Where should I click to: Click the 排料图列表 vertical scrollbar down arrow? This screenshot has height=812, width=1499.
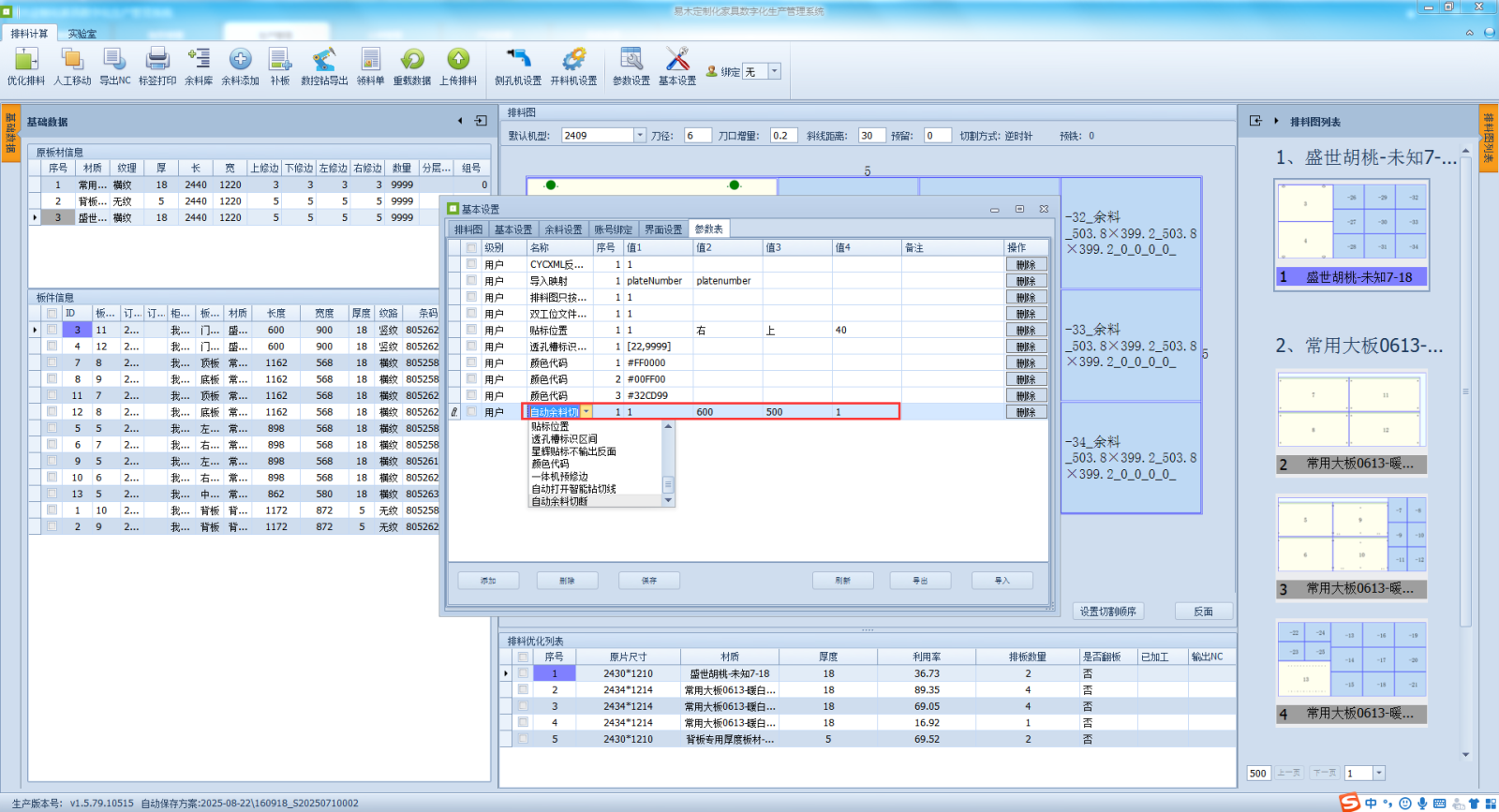[1465, 754]
